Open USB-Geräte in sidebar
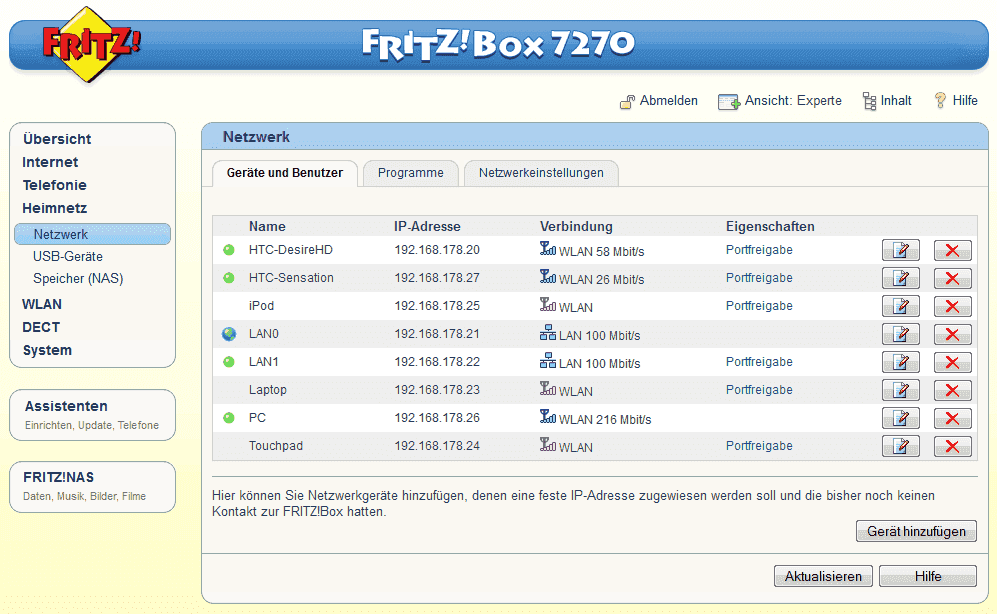The height and width of the screenshot is (614, 997). point(68,256)
